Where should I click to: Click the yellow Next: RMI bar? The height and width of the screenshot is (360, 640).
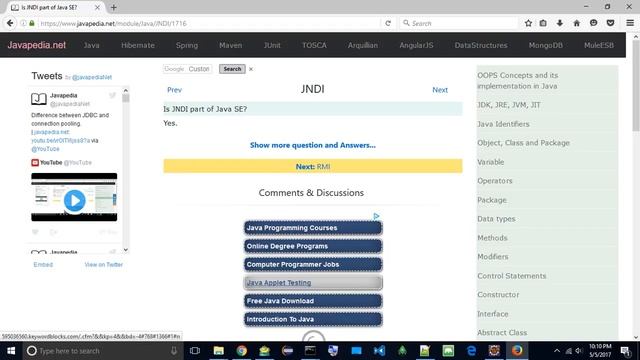pyautogui.click(x=313, y=166)
